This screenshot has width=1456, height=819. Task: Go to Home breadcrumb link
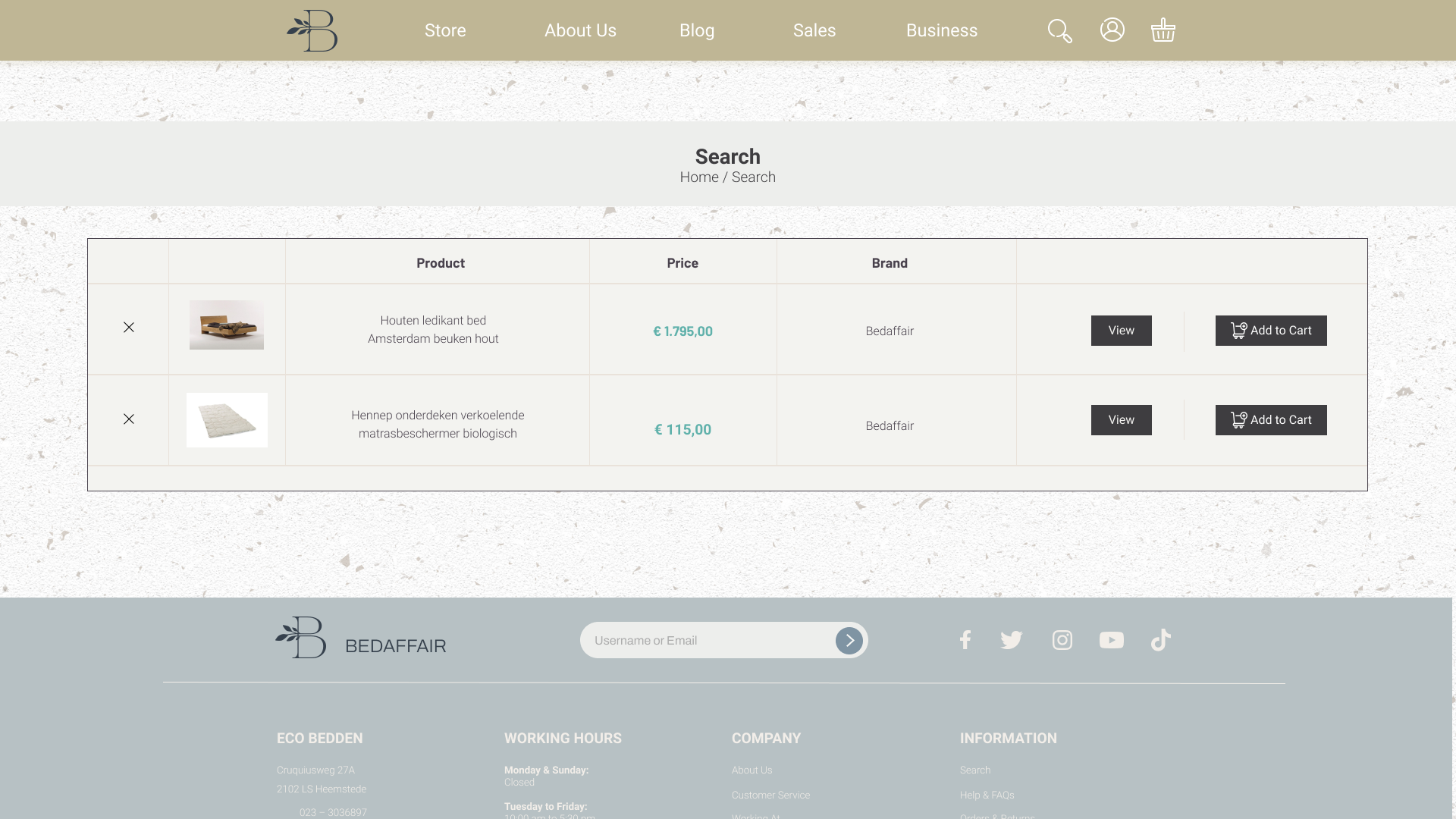click(698, 177)
